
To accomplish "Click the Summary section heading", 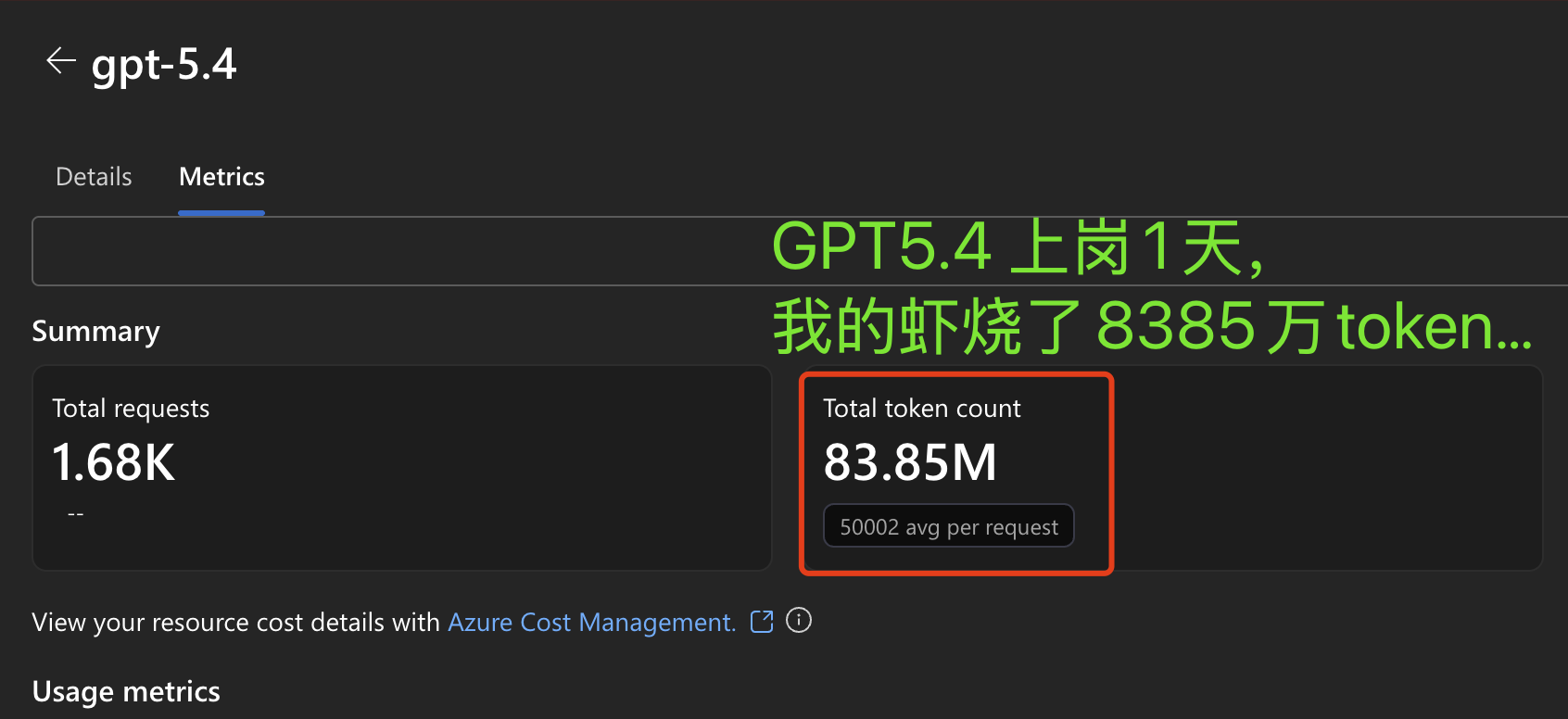I will [x=95, y=332].
